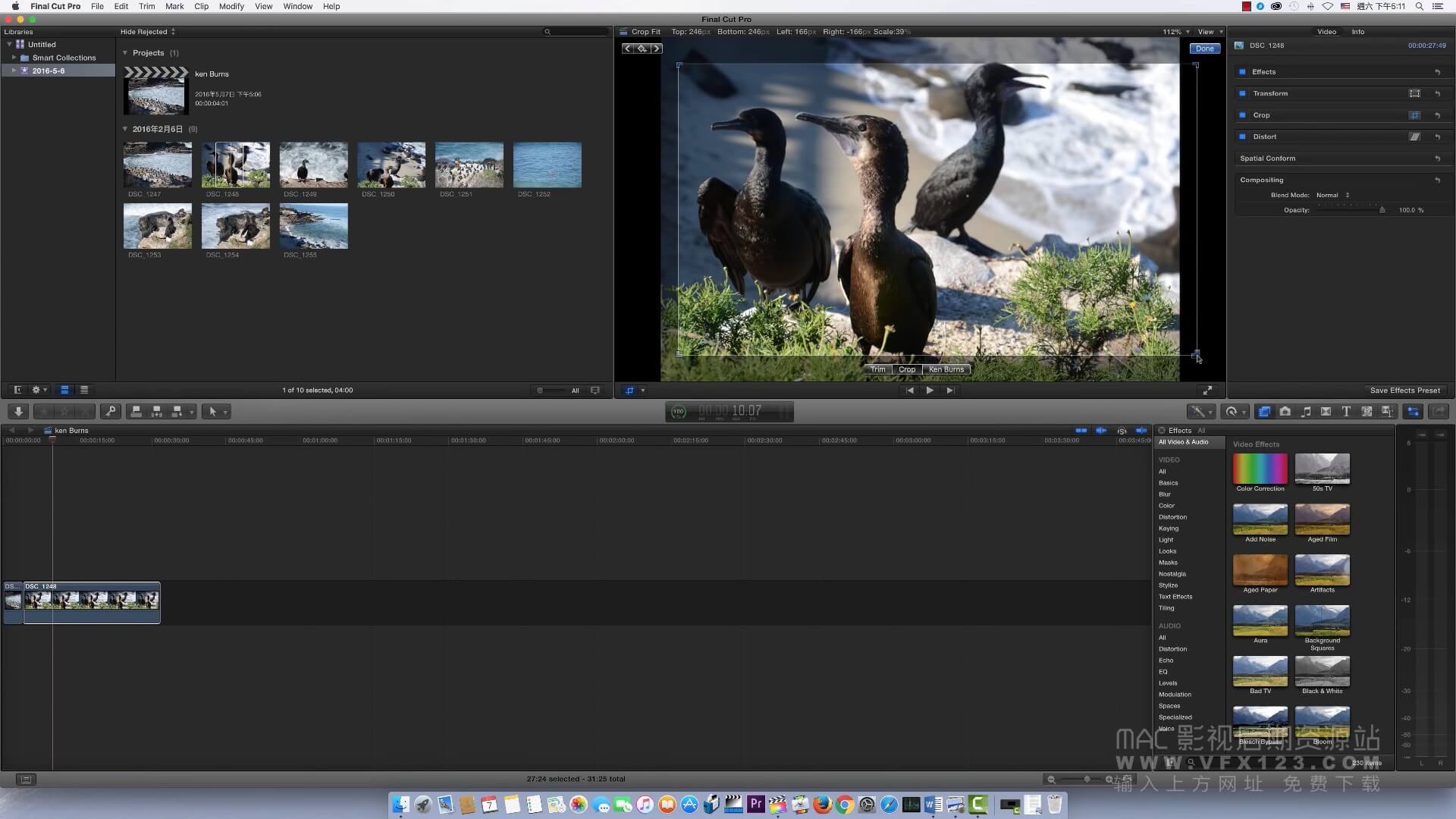Select Crop mode button

(x=907, y=369)
